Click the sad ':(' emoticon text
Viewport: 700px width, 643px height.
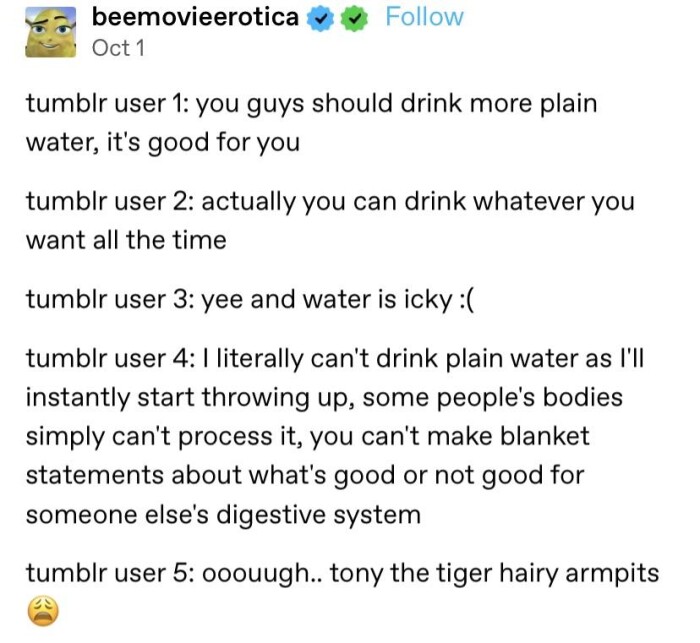tap(465, 299)
